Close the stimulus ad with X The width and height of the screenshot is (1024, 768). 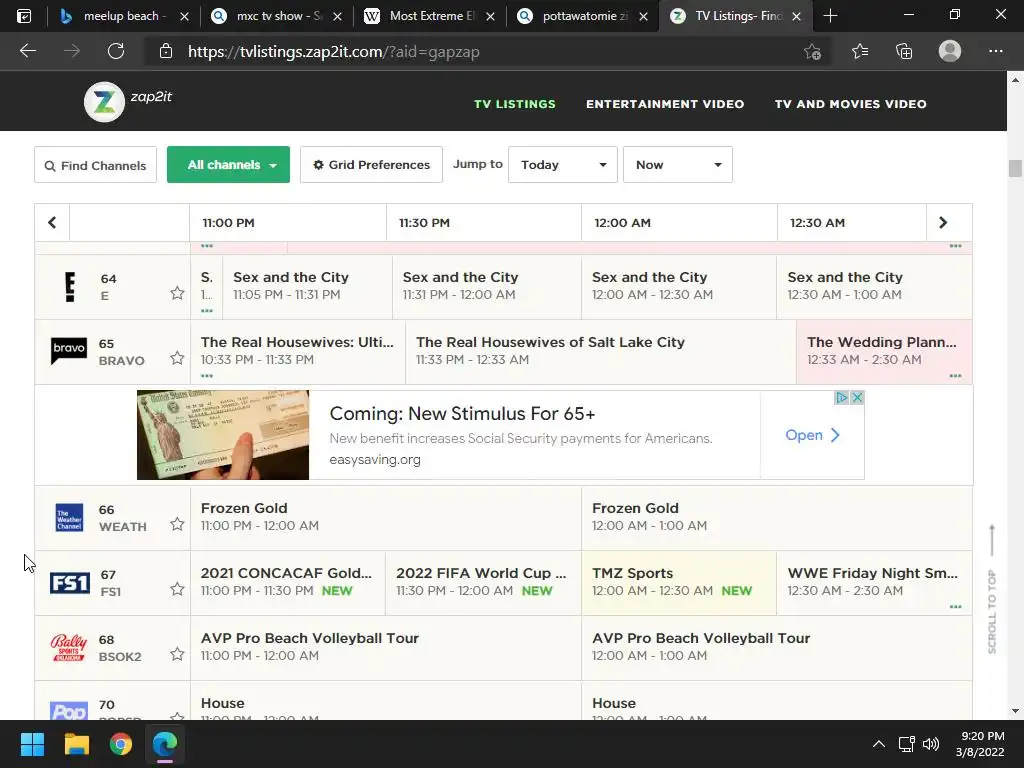click(x=857, y=397)
